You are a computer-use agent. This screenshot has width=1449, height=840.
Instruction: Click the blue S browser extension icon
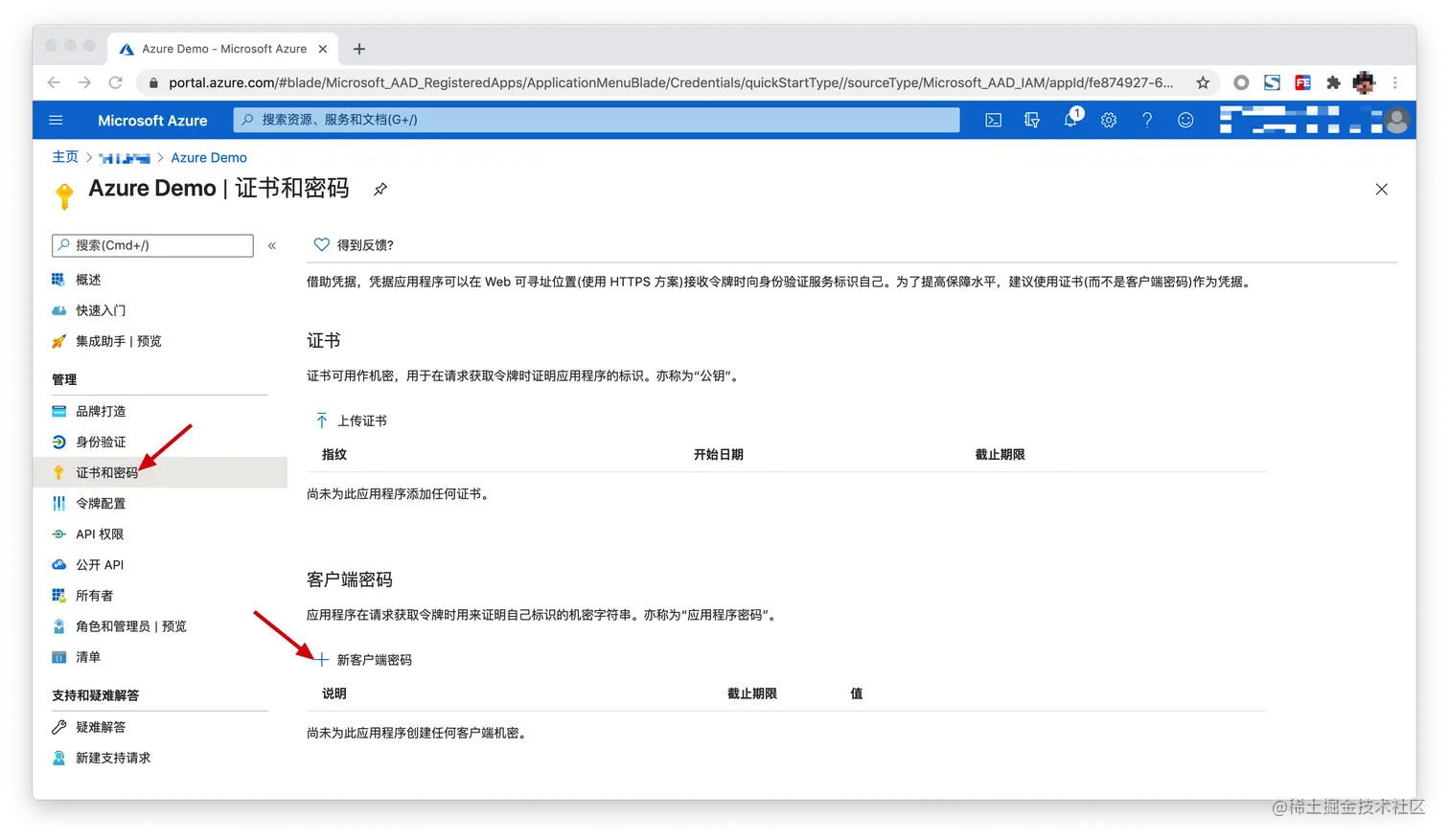(1272, 82)
